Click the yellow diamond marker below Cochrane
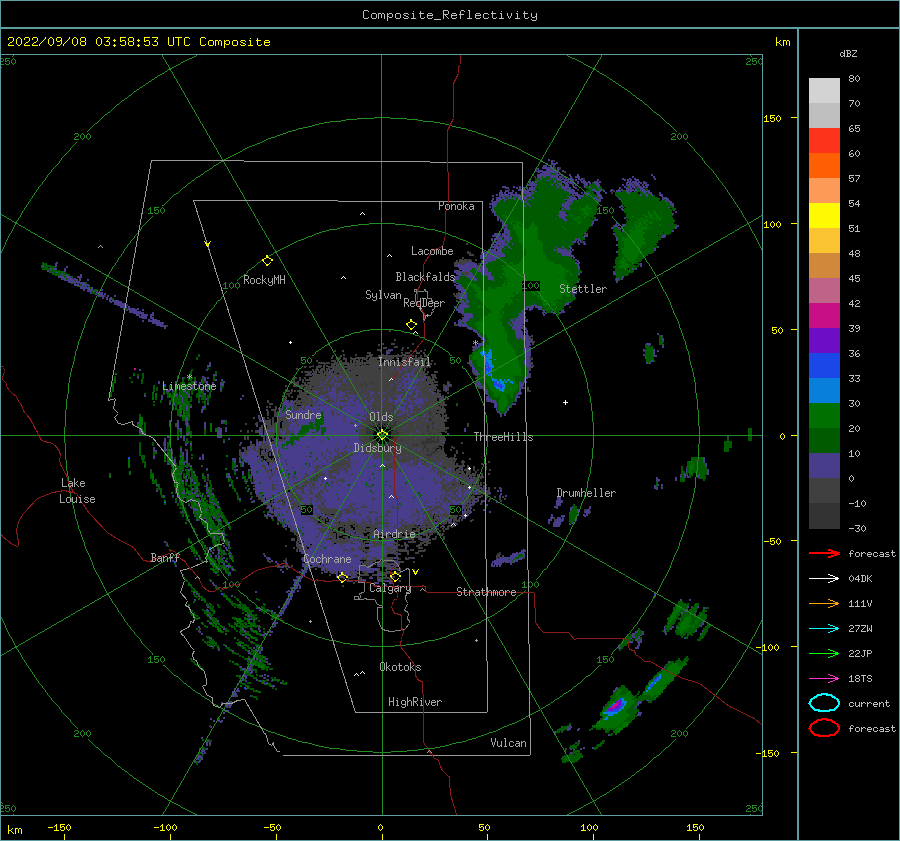Viewport: 900px width, 841px height. point(343,577)
